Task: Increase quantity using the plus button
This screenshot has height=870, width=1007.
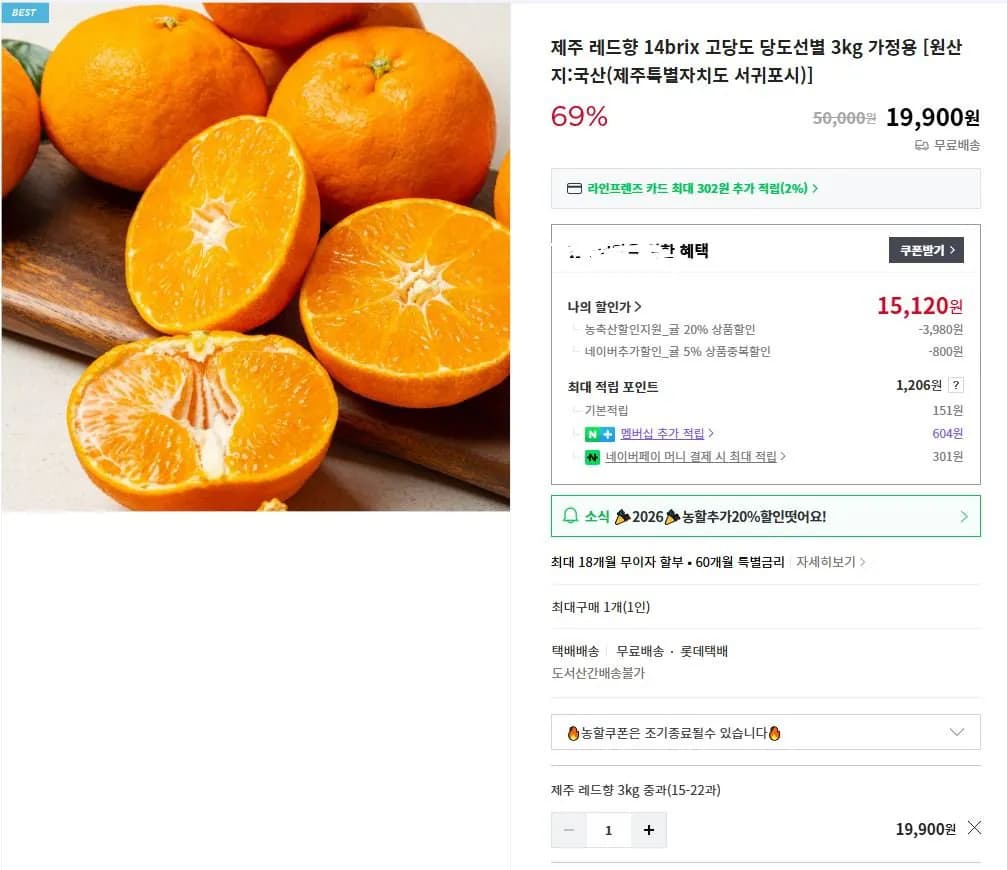Action: [x=650, y=830]
